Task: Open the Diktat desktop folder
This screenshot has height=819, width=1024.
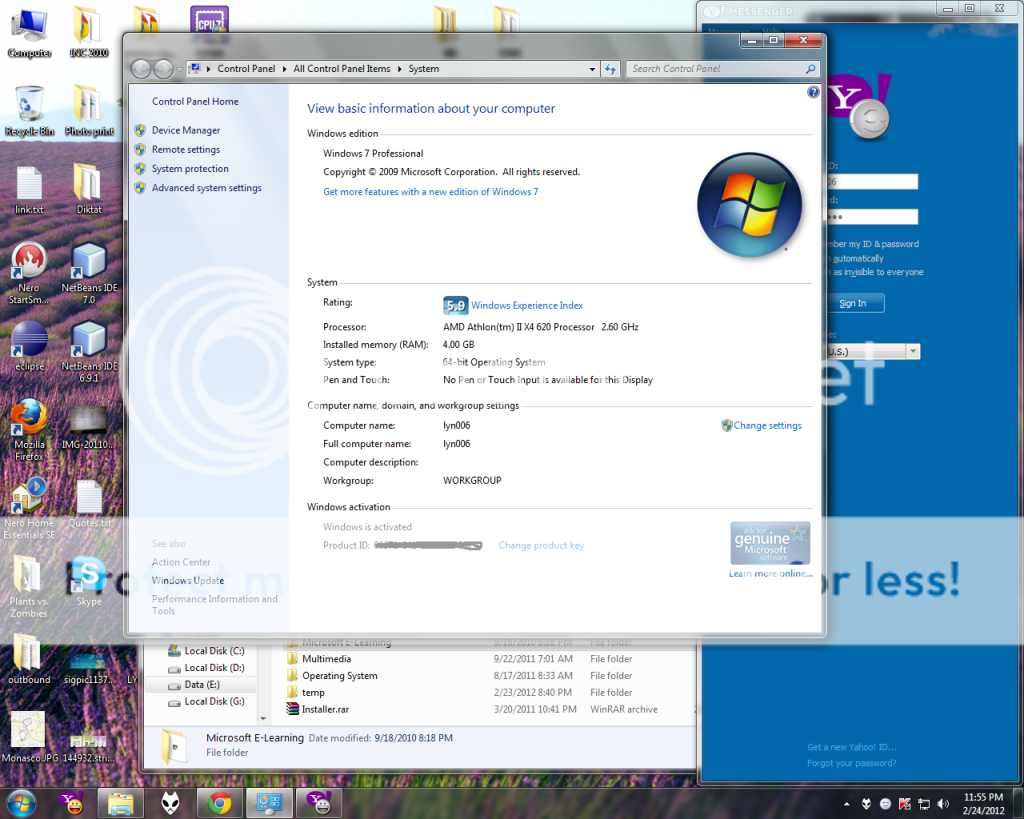Action: click(89, 189)
